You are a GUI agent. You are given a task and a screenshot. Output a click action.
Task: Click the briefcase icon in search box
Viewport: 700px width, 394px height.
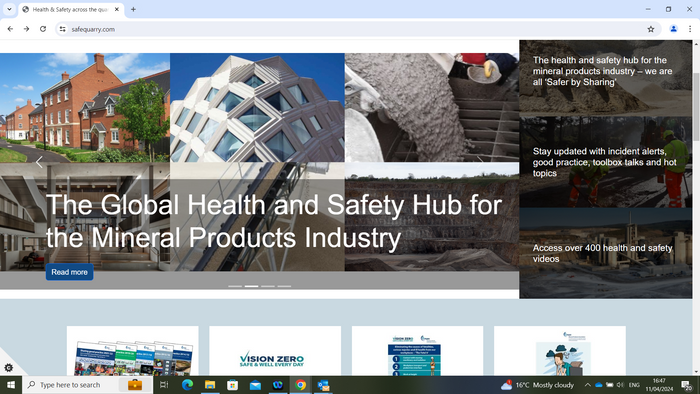(135, 385)
